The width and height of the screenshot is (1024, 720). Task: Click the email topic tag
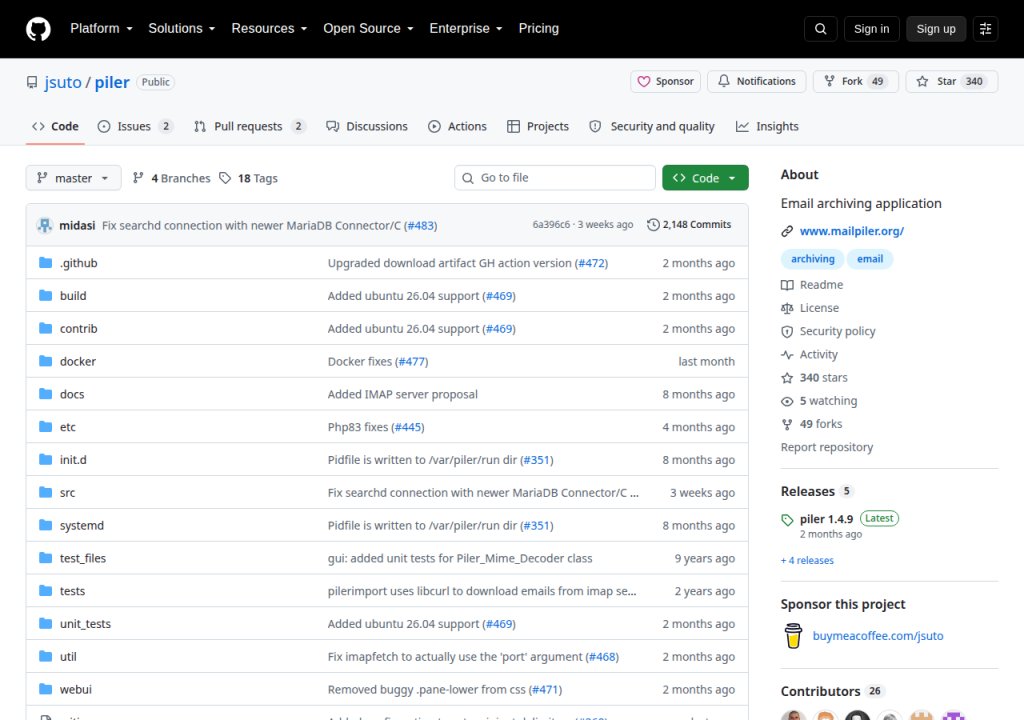point(870,259)
